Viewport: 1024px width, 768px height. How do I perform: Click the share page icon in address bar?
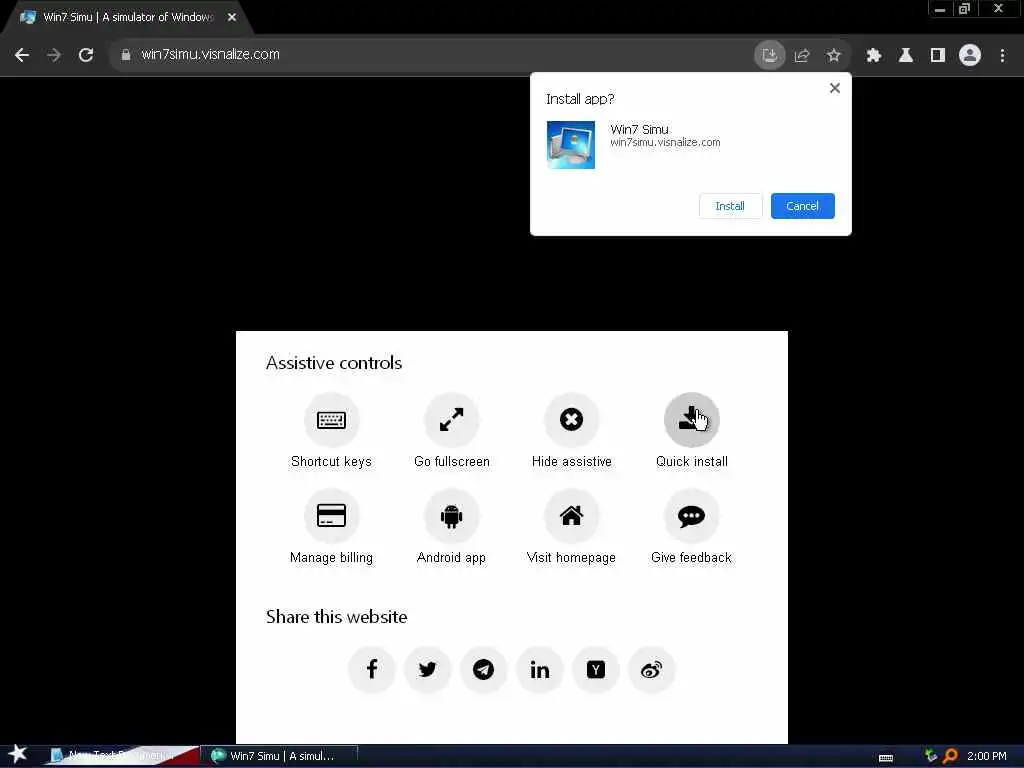coord(802,55)
